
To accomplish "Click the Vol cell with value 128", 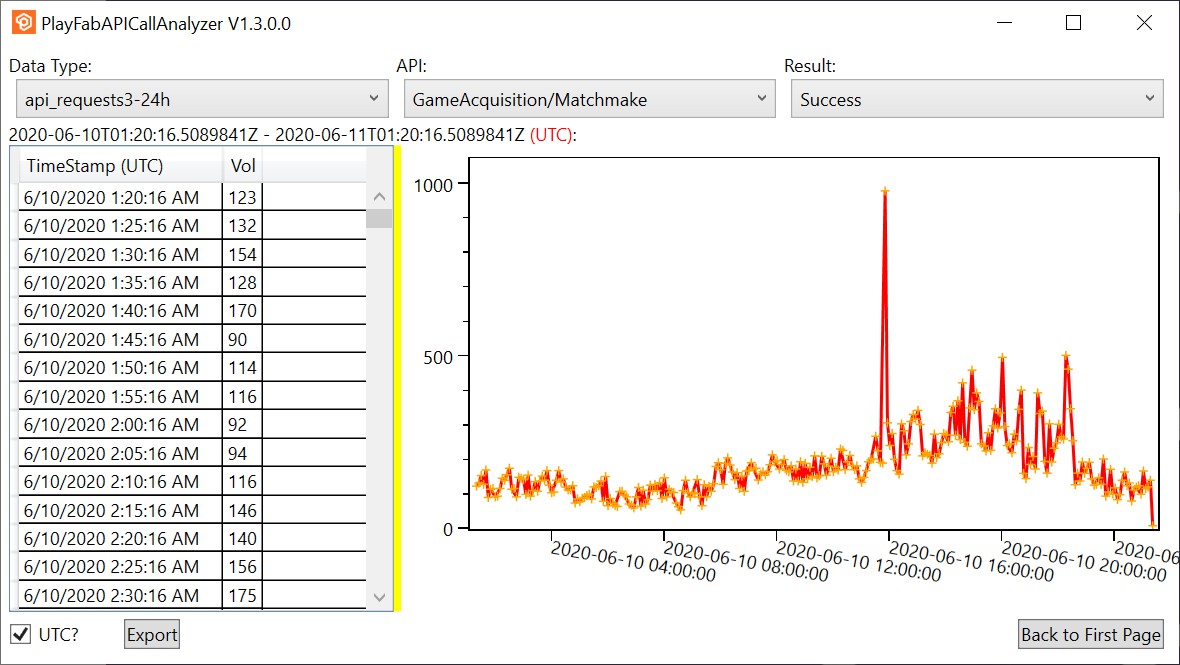I will click(x=242, y=282).
